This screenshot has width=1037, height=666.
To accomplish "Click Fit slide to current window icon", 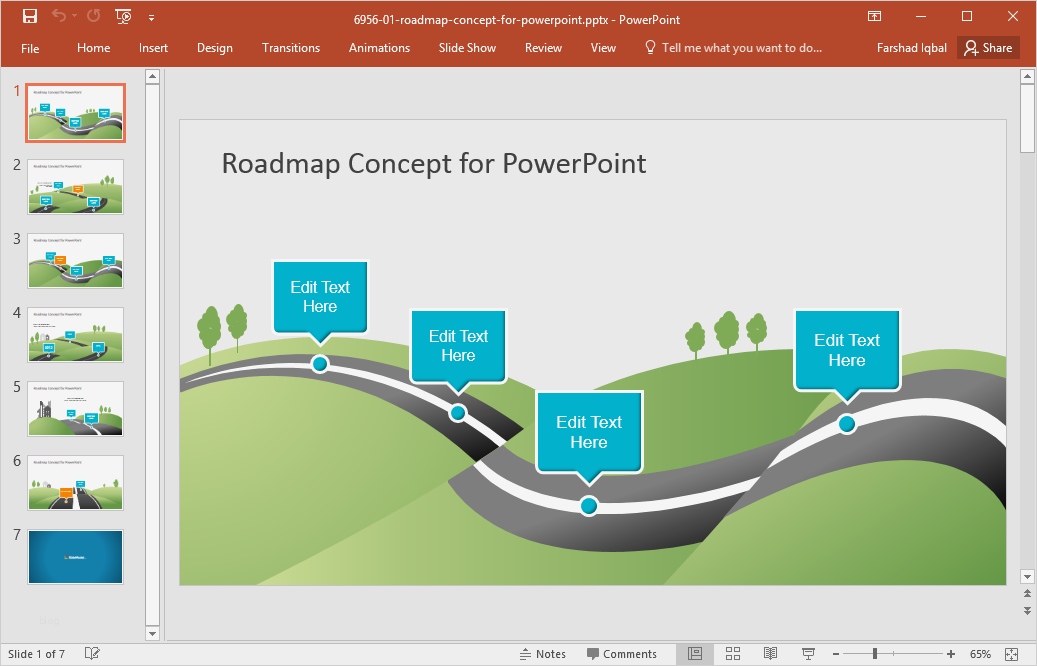I will [1020, 653].
